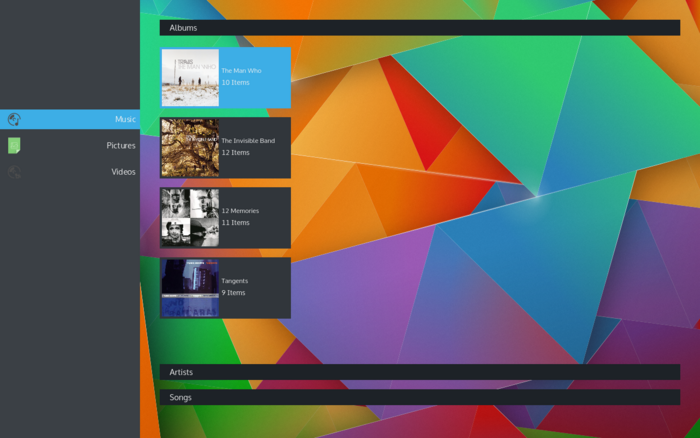
Task: Click the 'Tangents' album title text
Action: pyautogui.click(x=235, y=281)
